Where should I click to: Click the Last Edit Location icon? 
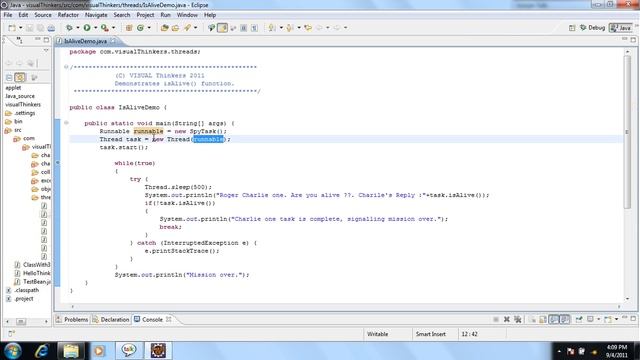click(308, 28)
